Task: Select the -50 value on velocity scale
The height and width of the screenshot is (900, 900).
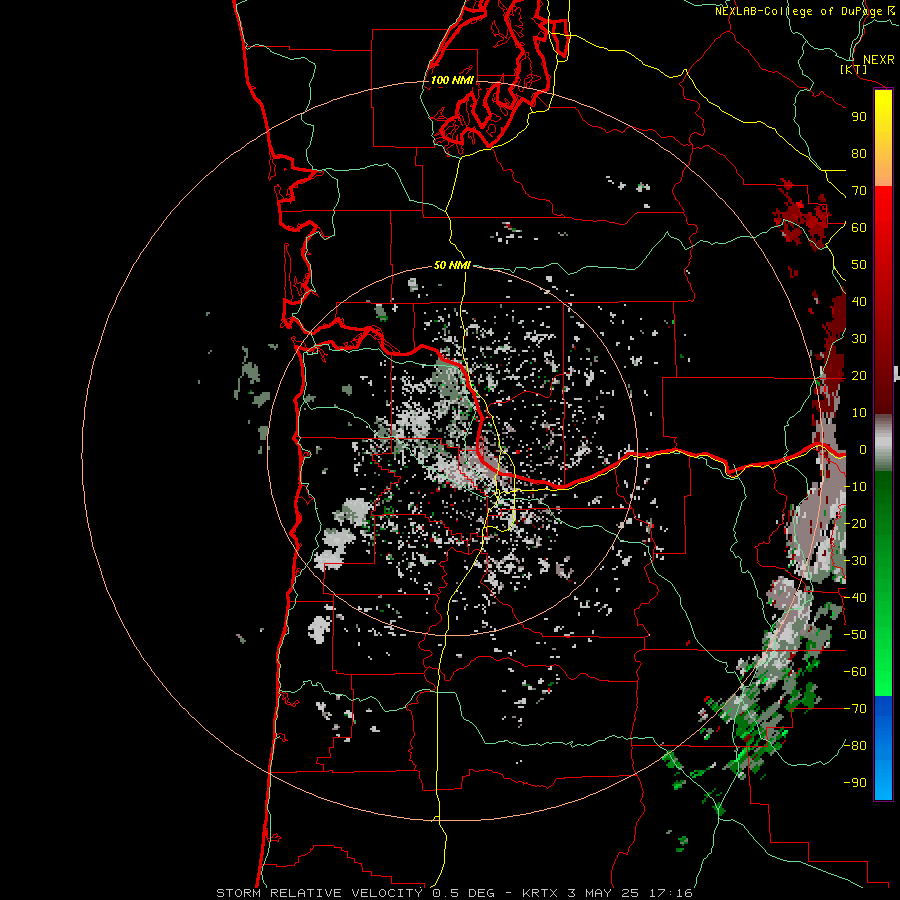Action: coord(855,635)
